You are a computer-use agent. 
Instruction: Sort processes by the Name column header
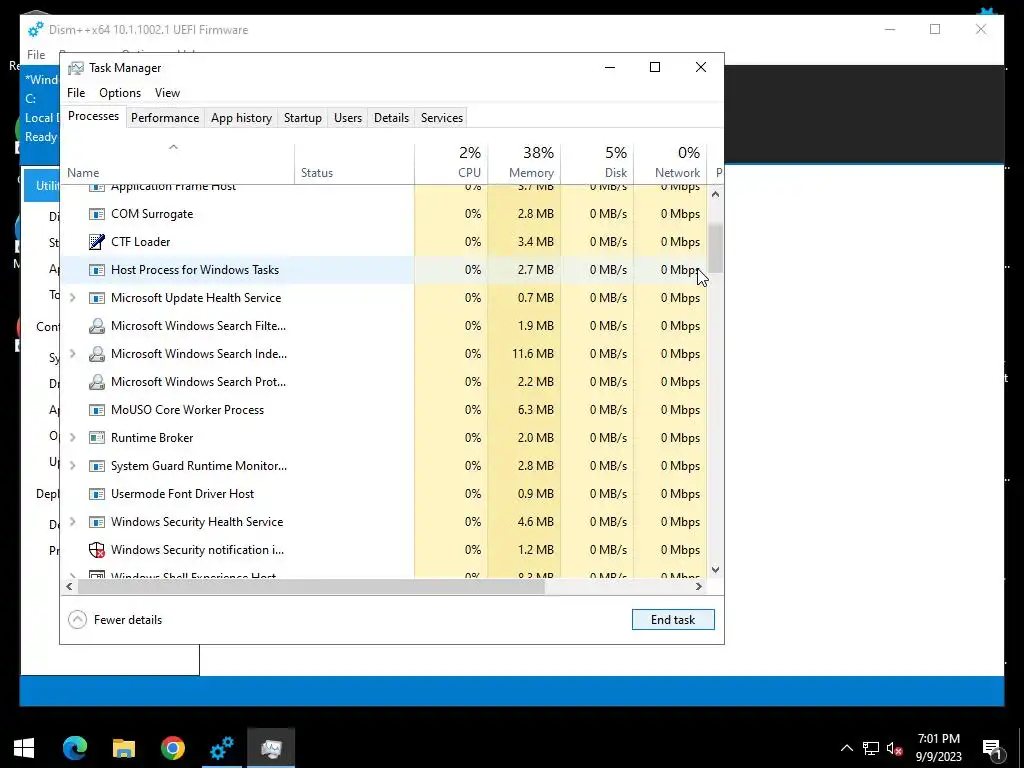177,164
